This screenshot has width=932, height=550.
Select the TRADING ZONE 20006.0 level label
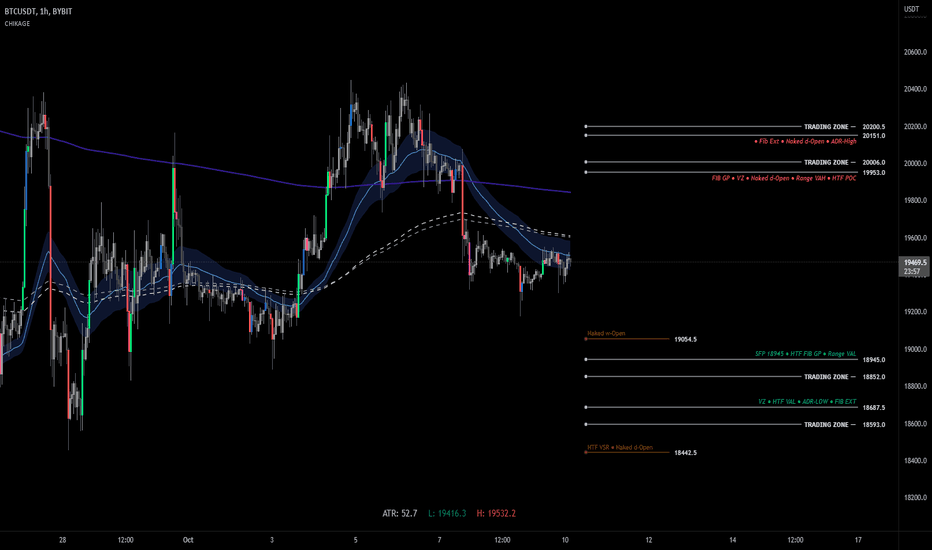point(830,162)
